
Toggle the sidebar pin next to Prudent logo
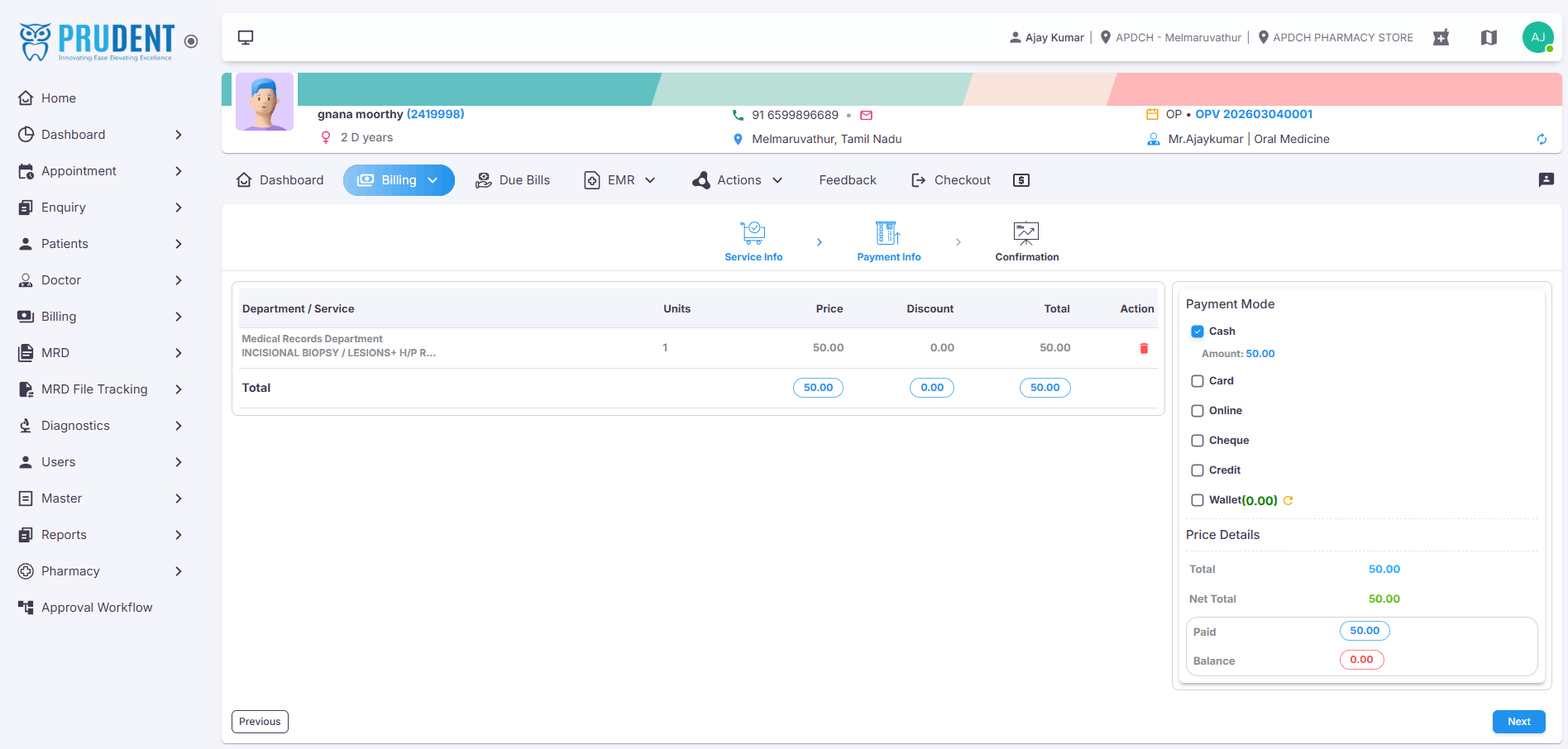pos(191,41)
